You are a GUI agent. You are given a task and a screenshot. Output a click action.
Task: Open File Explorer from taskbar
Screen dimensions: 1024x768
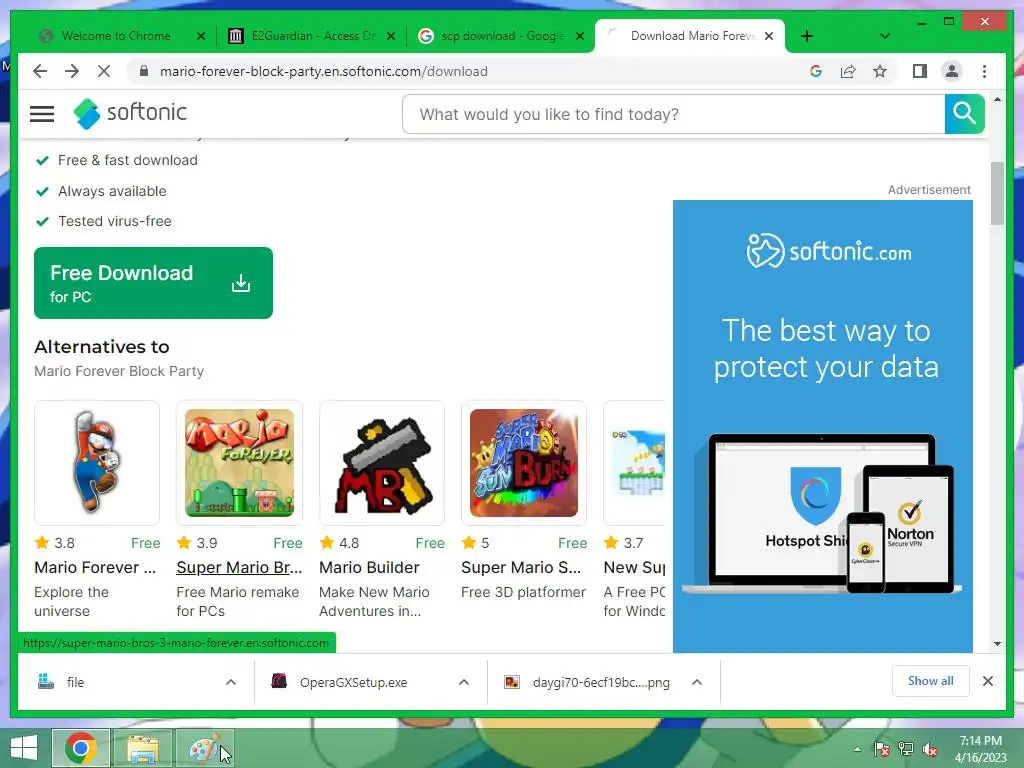[x=143, y=748]
